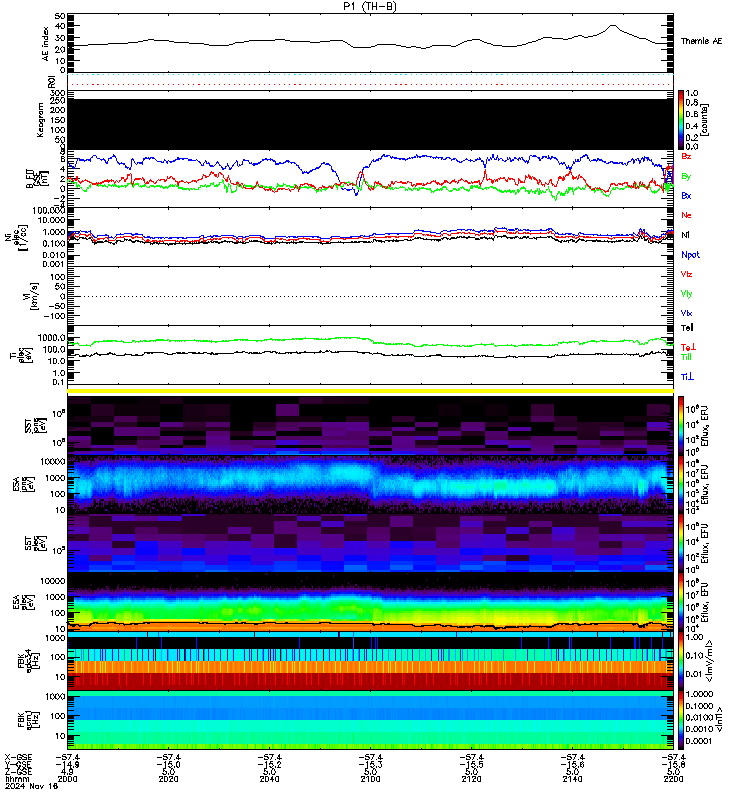750x800 pixels.
Task: Click the blue 'Bx' legend label
Action: tap(686, 196)
